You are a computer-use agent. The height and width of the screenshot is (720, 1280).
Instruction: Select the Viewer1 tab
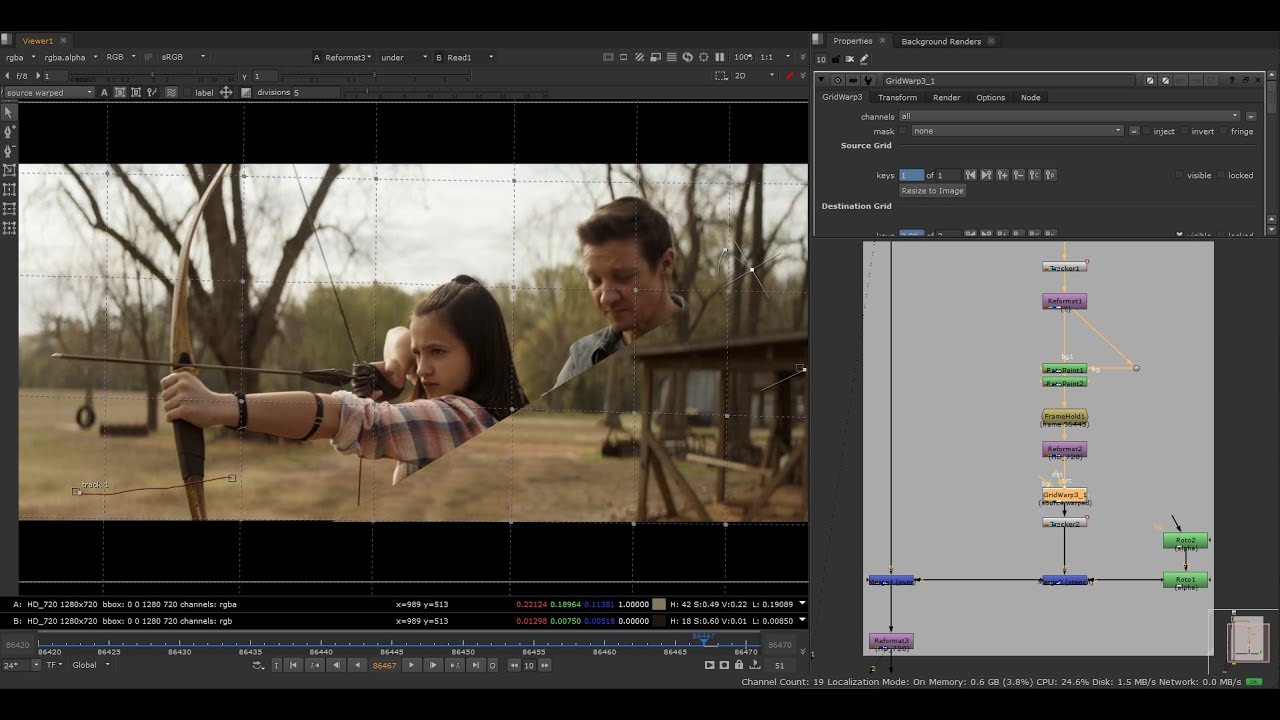[x=38, y=41]
